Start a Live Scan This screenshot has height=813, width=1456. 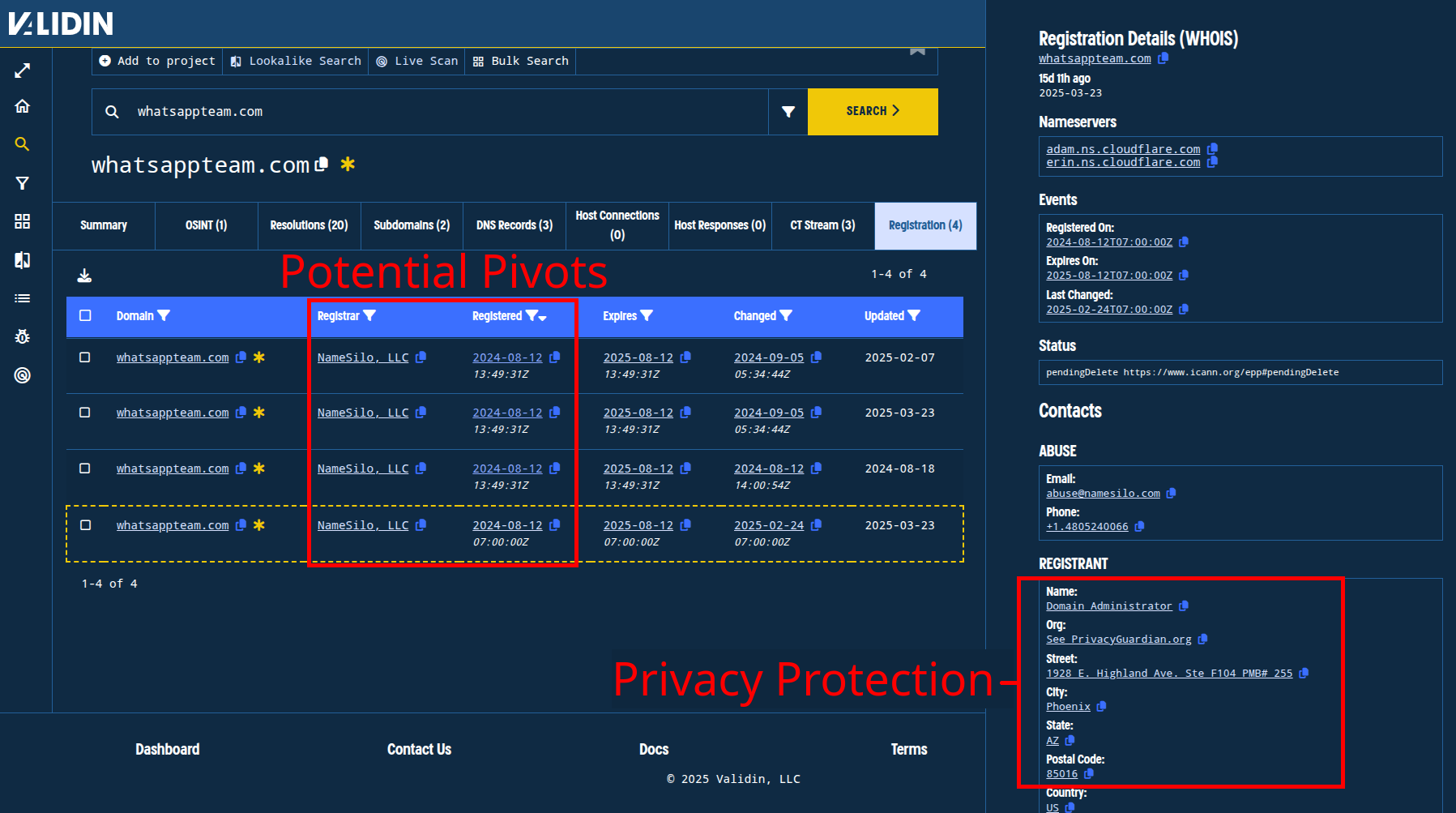[416, 61]
